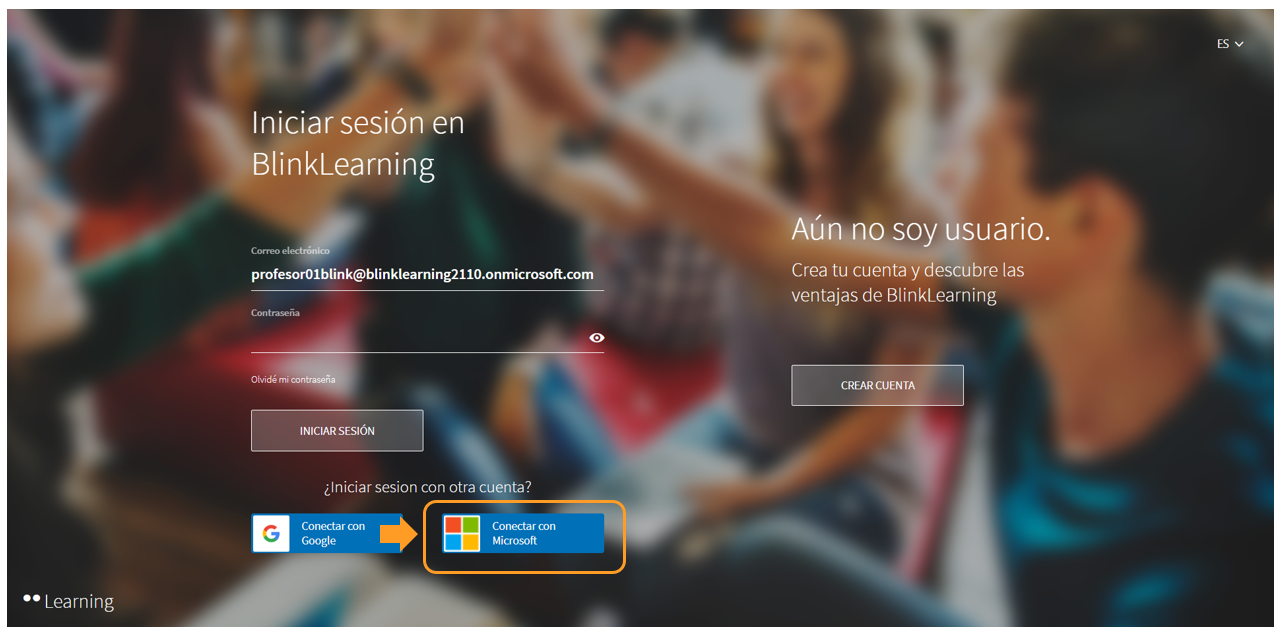Show password using the eye icon
Viewport: 1282px width, 636px height.
597,338
